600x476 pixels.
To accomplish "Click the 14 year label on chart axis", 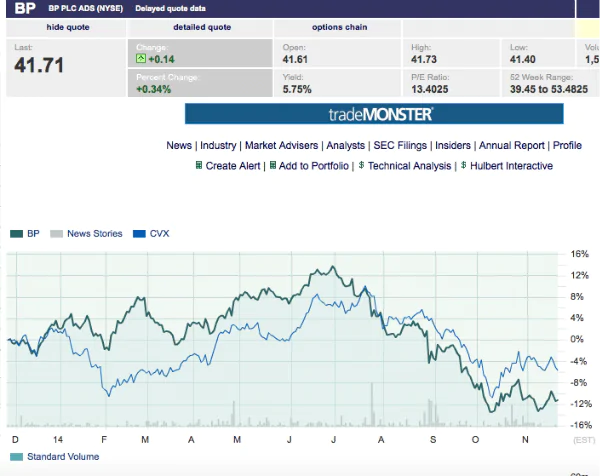I will [58, 440].
